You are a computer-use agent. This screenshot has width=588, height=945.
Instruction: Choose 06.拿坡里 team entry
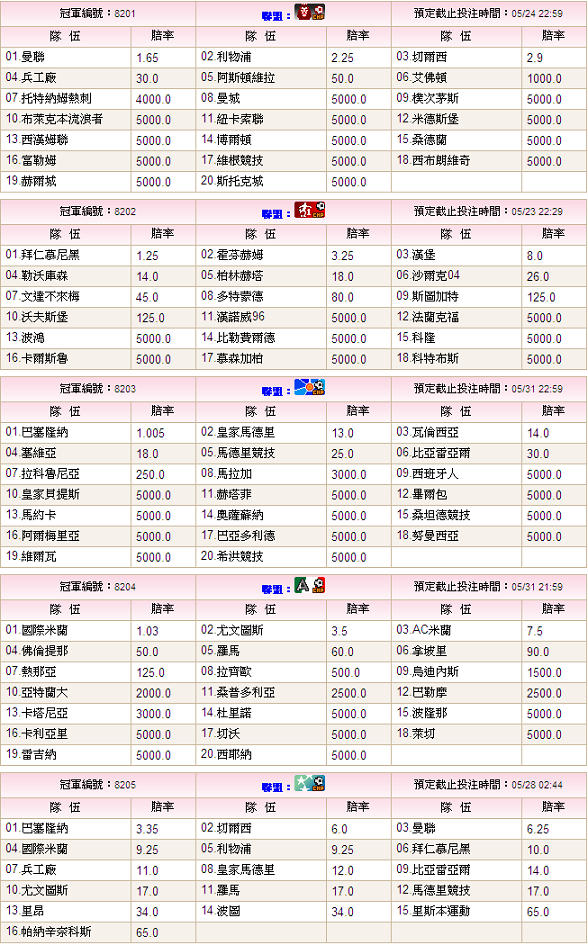422,651
